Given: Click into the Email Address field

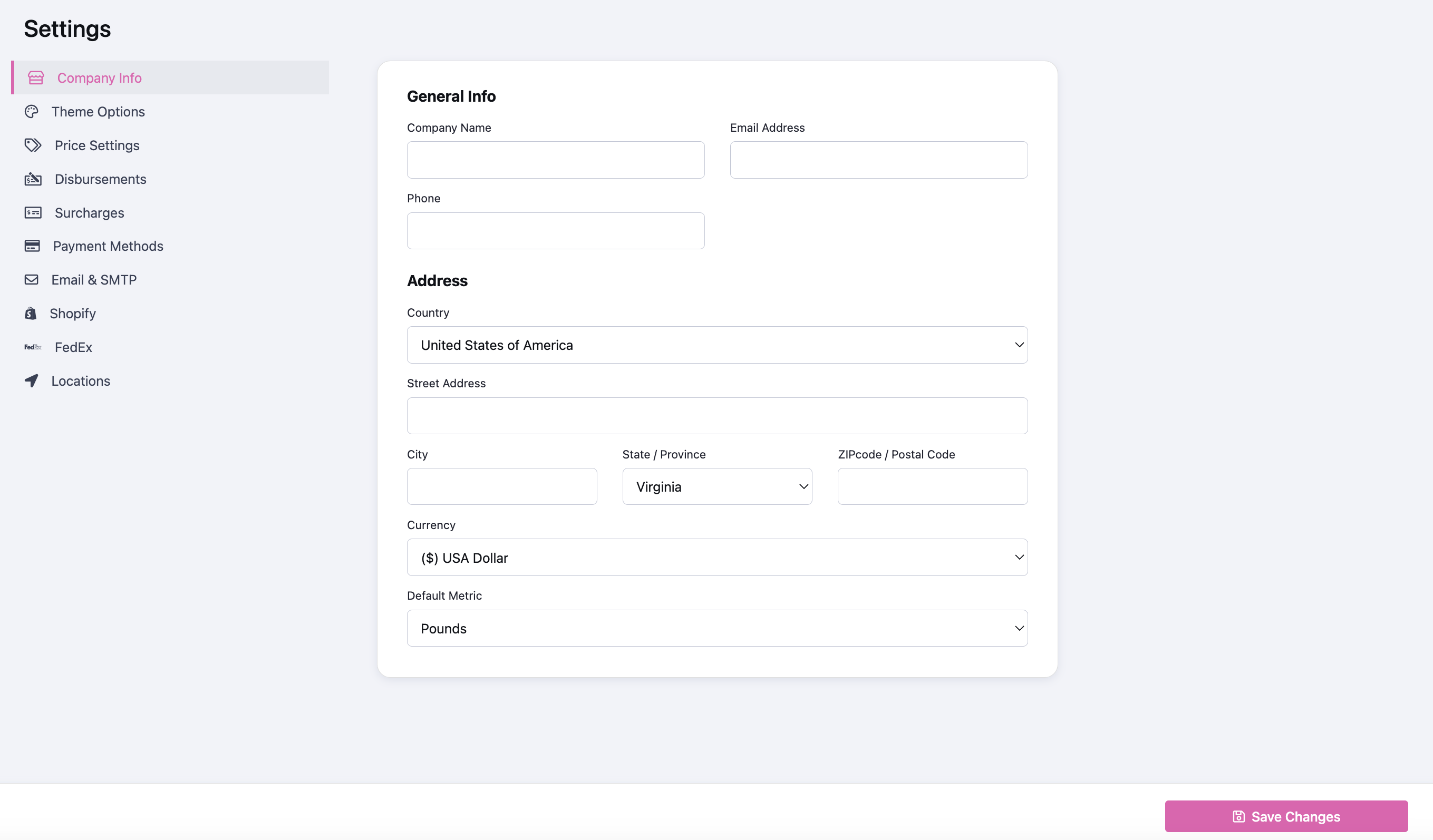Looking at the screenshot, I should 878,160.
